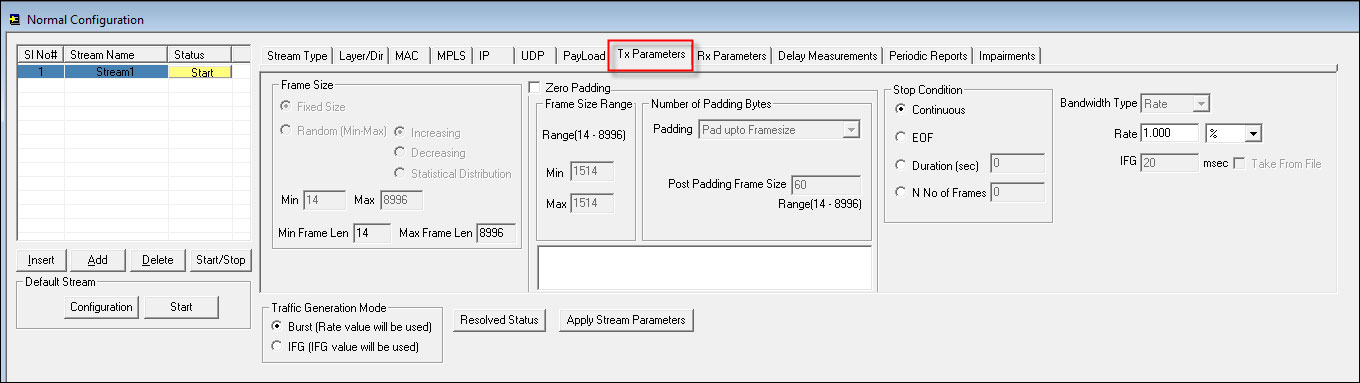This screenshot has width=1360, height=383.
Task: Click row number 1 cell
Action: tap(41, 72)
